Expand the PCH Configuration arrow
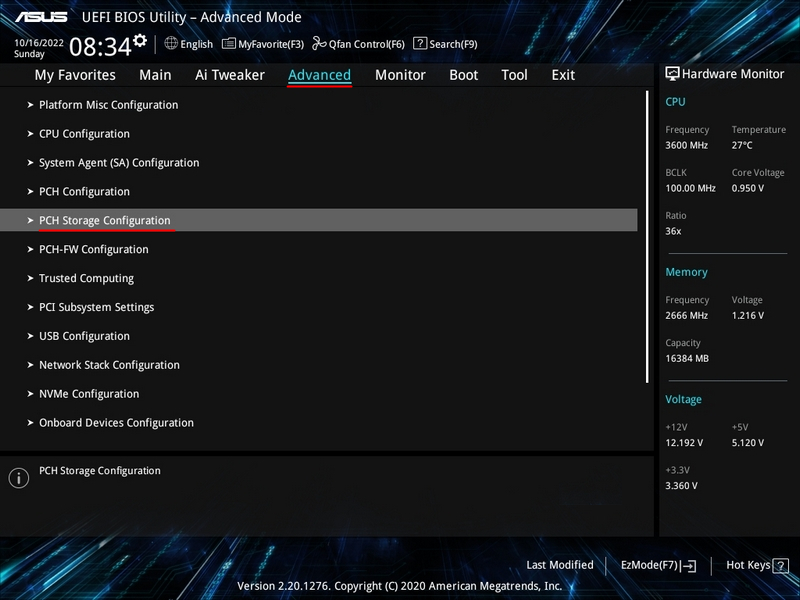Screen dimensions: 800x600 (30, 191)
